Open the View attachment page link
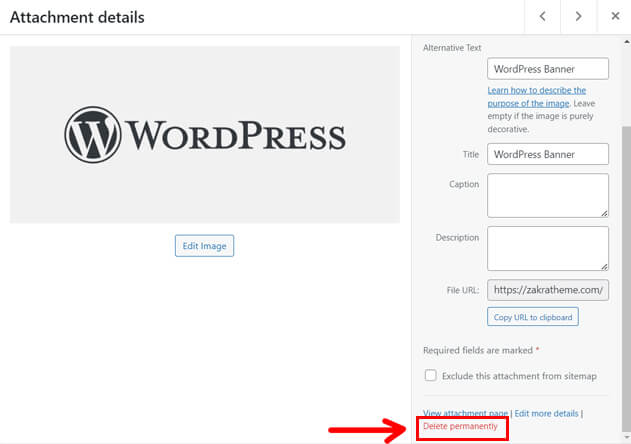The image size is (631, 444). pyautogui.click(x=466, y=413)
